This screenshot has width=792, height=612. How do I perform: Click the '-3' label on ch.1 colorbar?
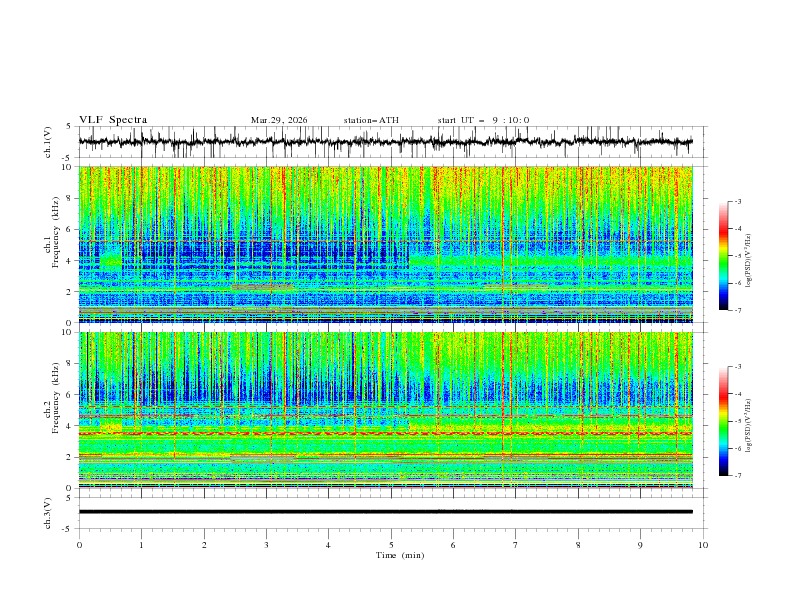(x=737, y=201)
